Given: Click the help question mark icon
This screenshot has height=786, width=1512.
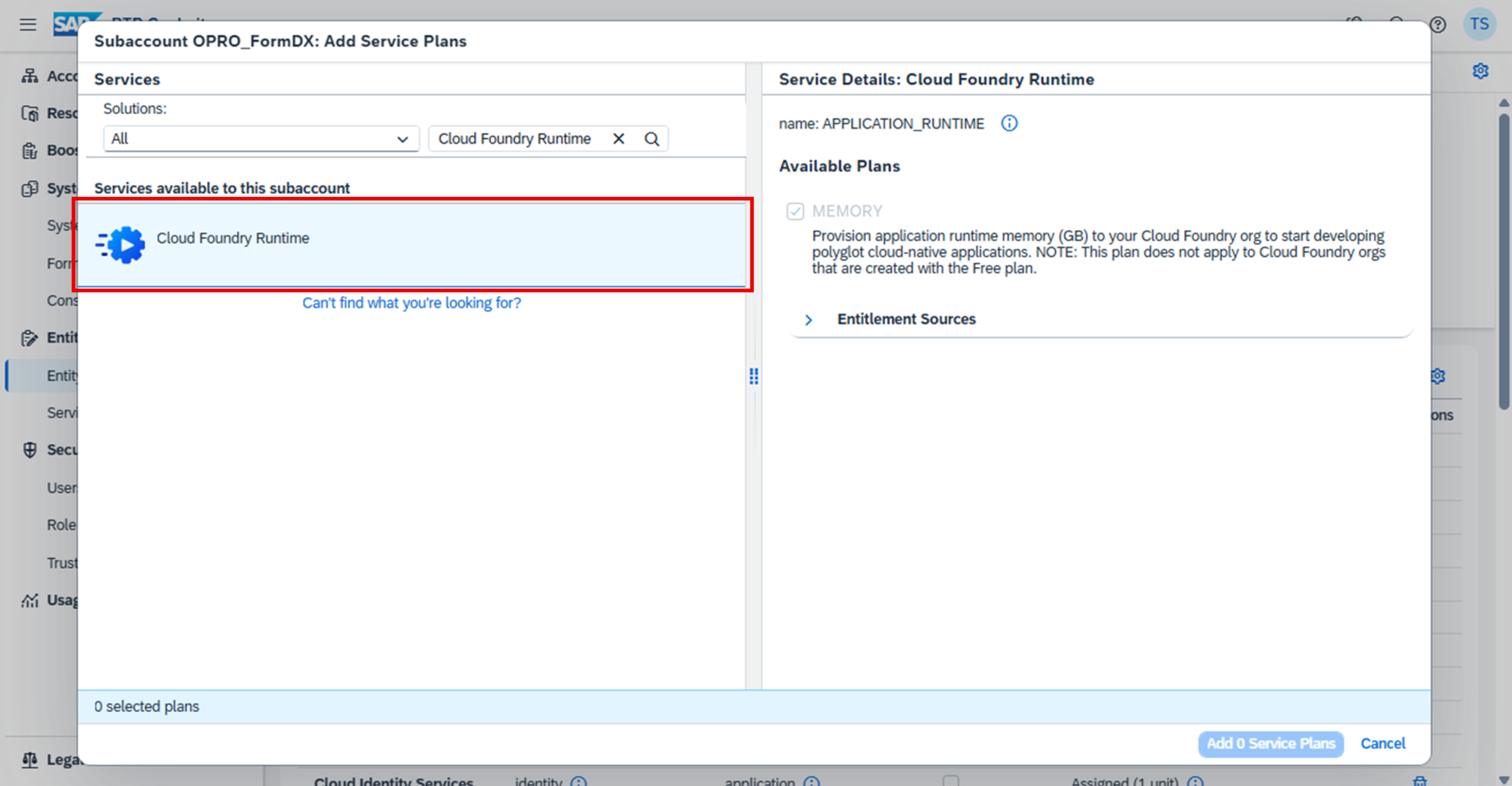Looking at the screenshot, I should click(1437, 24).
